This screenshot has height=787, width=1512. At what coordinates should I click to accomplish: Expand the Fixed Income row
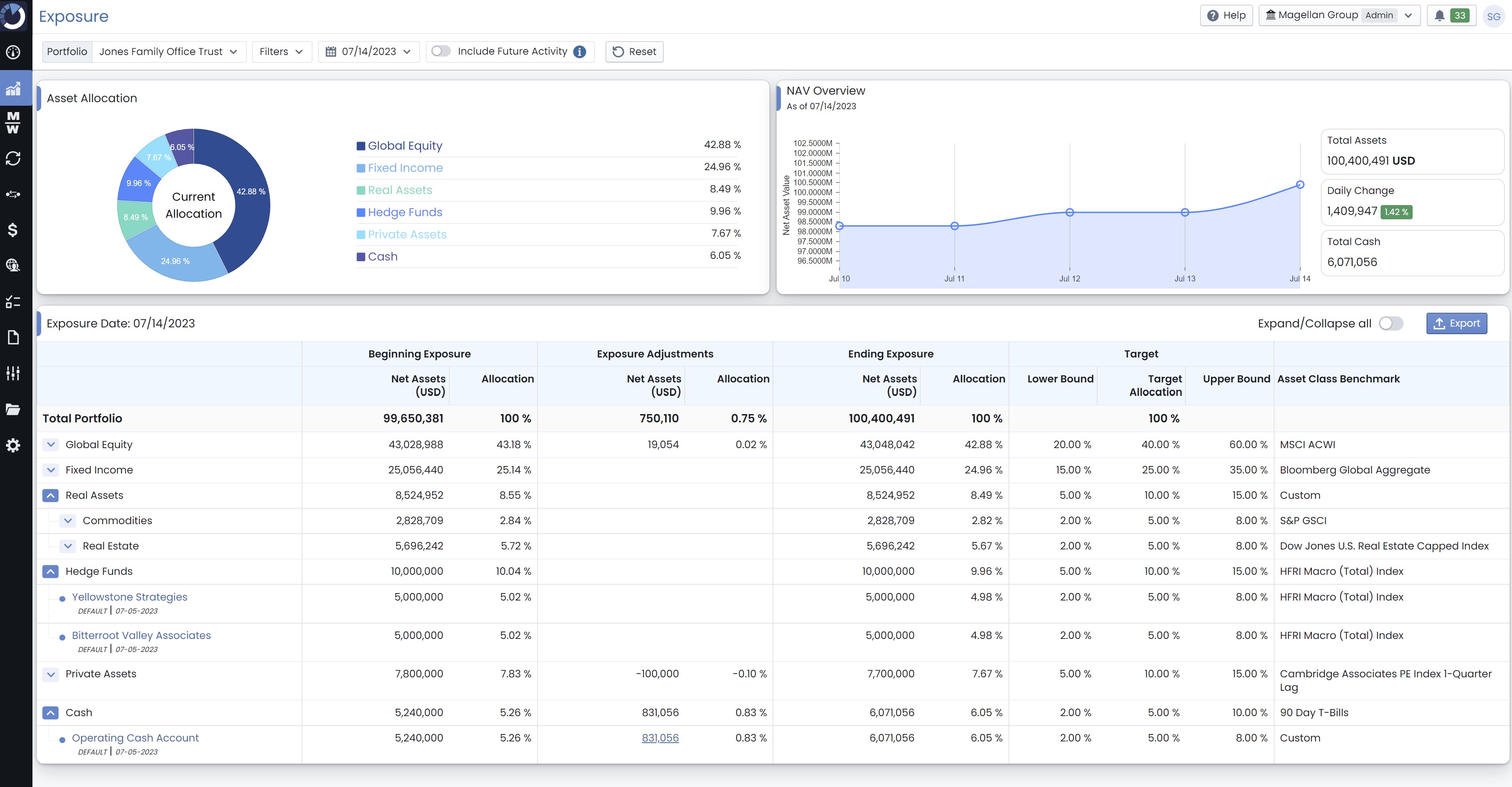[51, 470]
